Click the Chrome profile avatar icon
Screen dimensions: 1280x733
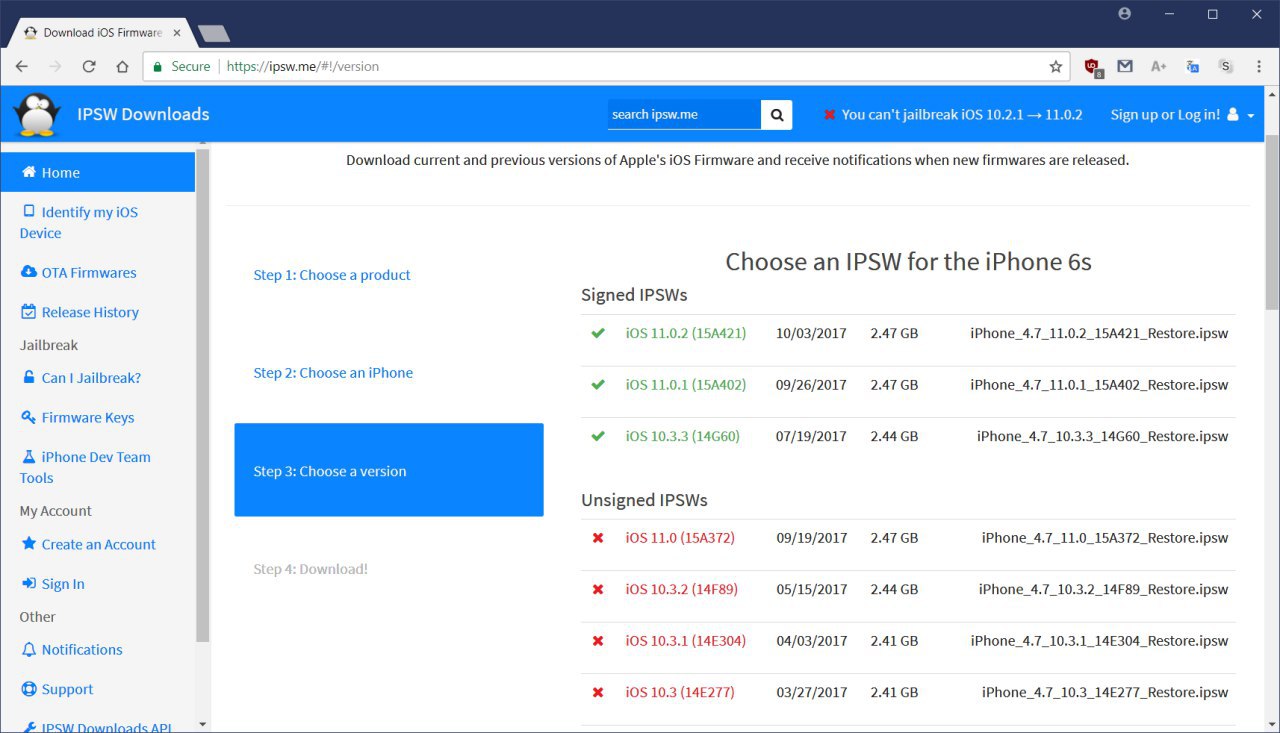coord(1125,14)
